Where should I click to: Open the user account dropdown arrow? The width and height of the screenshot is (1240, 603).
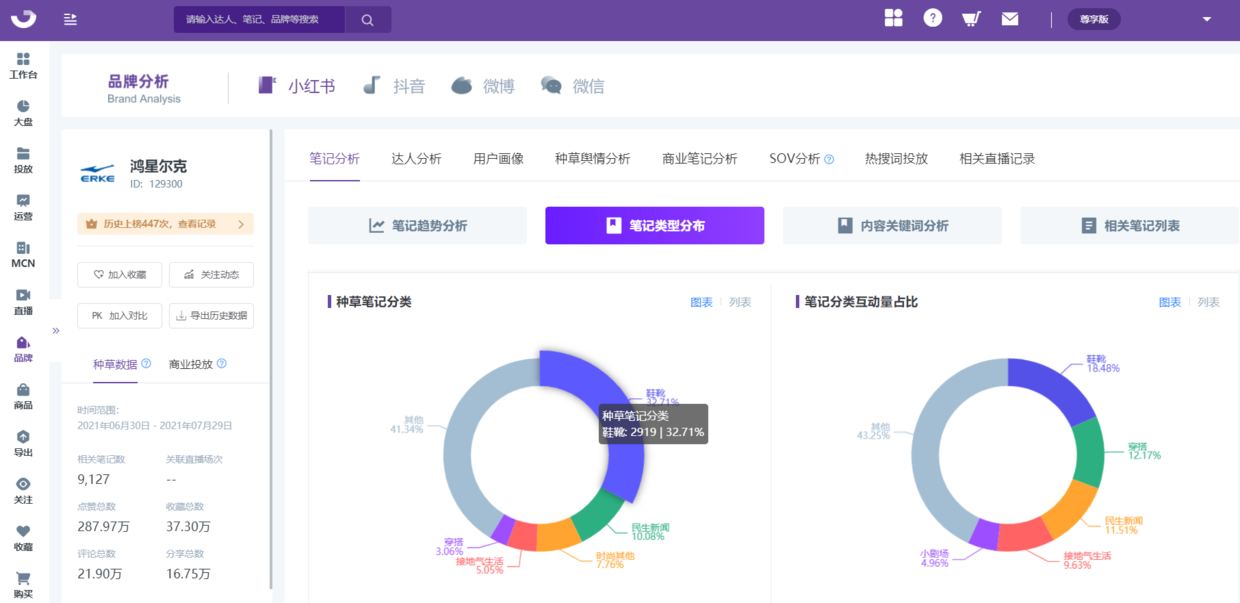point(1207,20)
